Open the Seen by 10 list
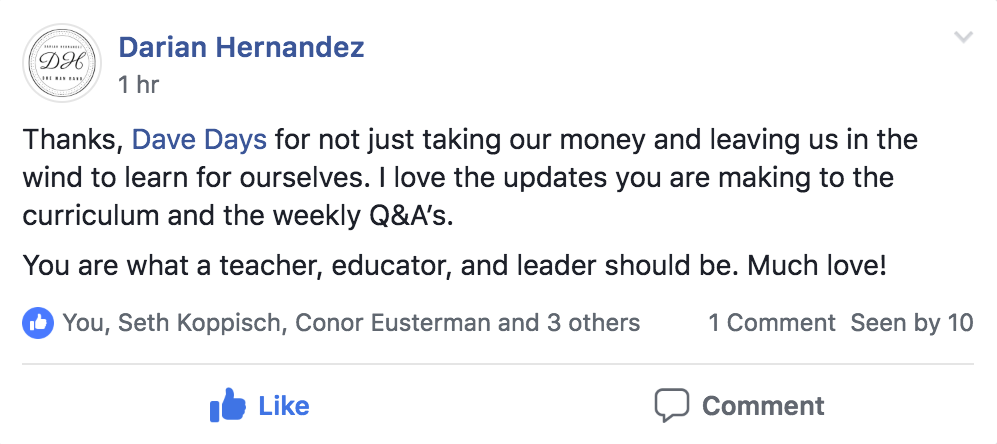The width and height of the screenshot is (997, 444). click(912, 323)
